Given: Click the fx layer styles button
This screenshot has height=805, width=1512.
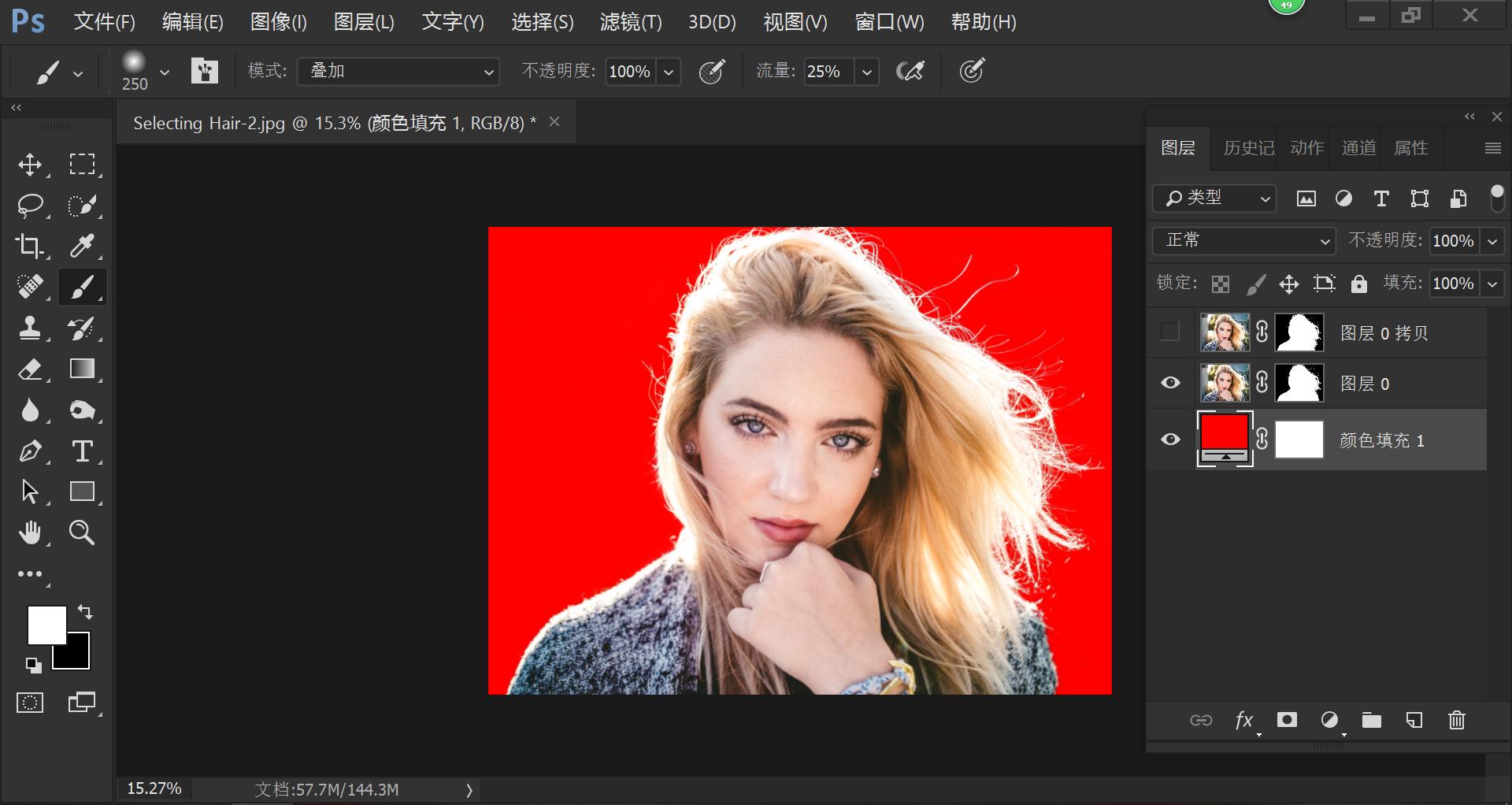Looking at the screenshot, I should pyautogui.click(x=1244, y=720).
